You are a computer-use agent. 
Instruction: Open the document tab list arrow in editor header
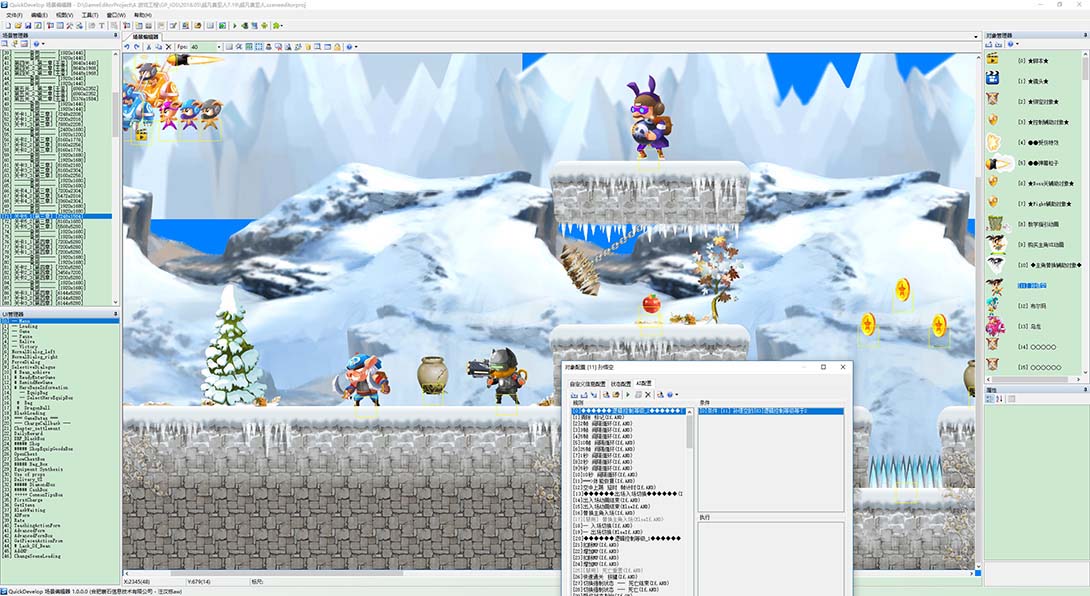pyautogui.click(x=976, y=36)
